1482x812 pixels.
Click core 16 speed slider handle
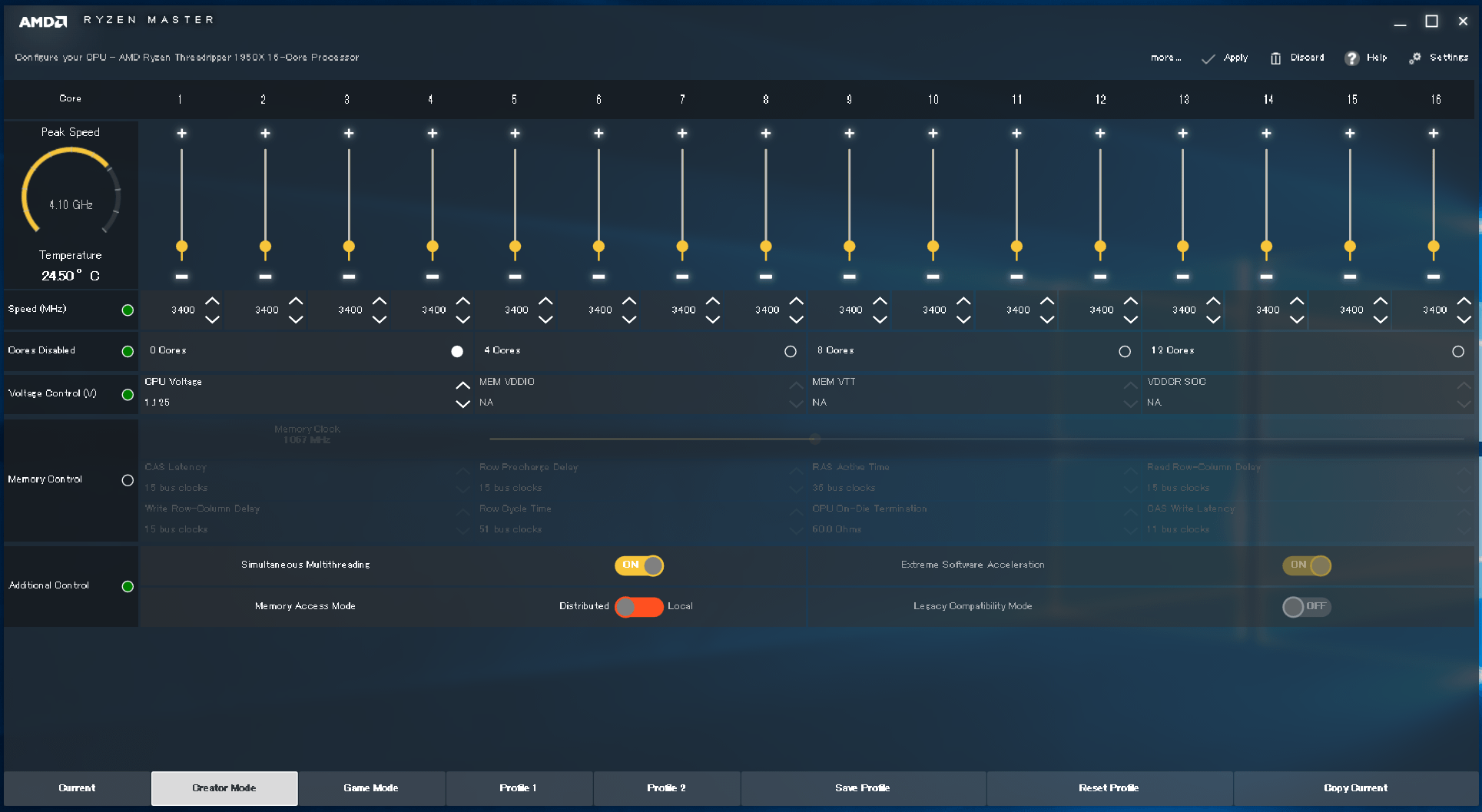[1433, 247]
